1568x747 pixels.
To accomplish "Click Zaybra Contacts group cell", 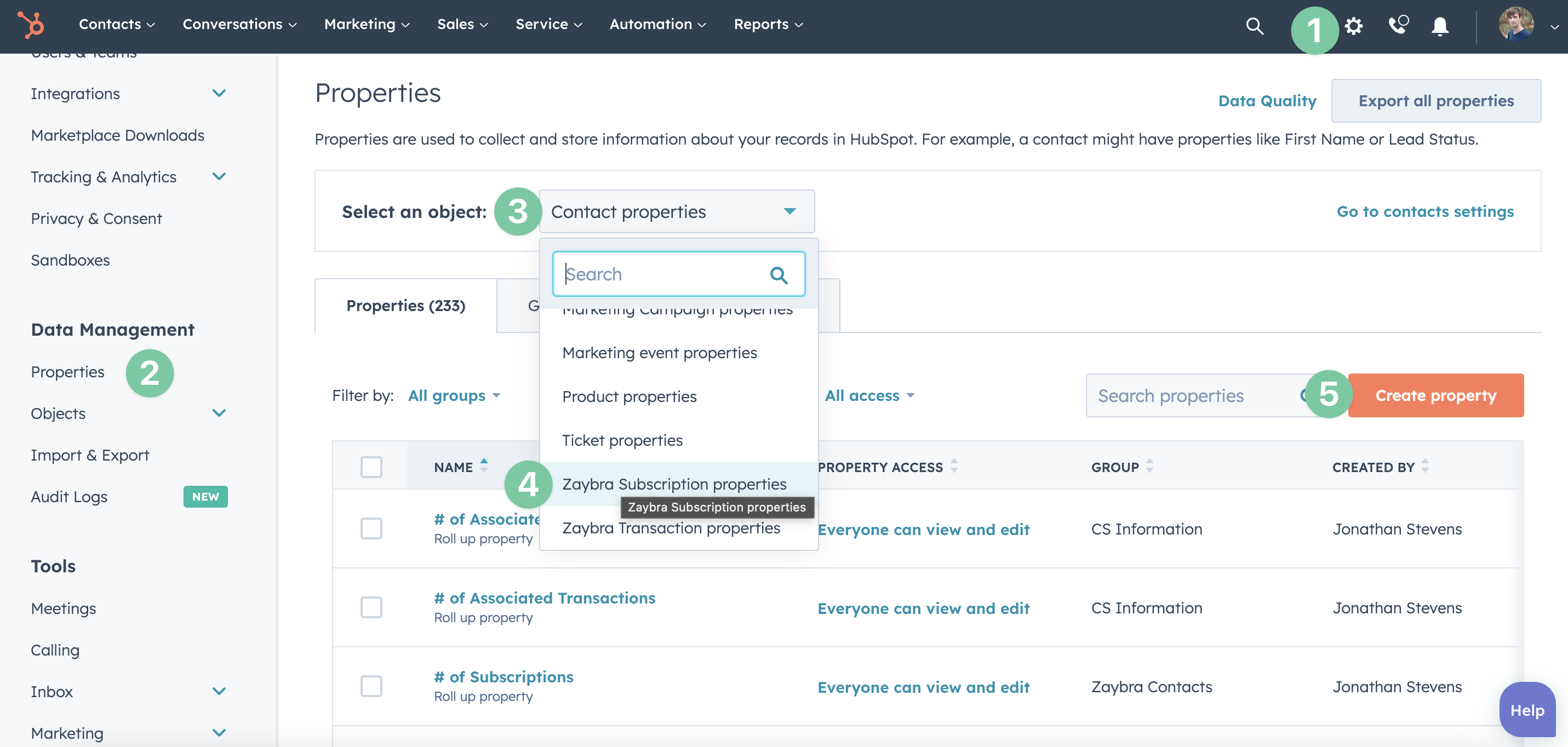I will 1151,687.
